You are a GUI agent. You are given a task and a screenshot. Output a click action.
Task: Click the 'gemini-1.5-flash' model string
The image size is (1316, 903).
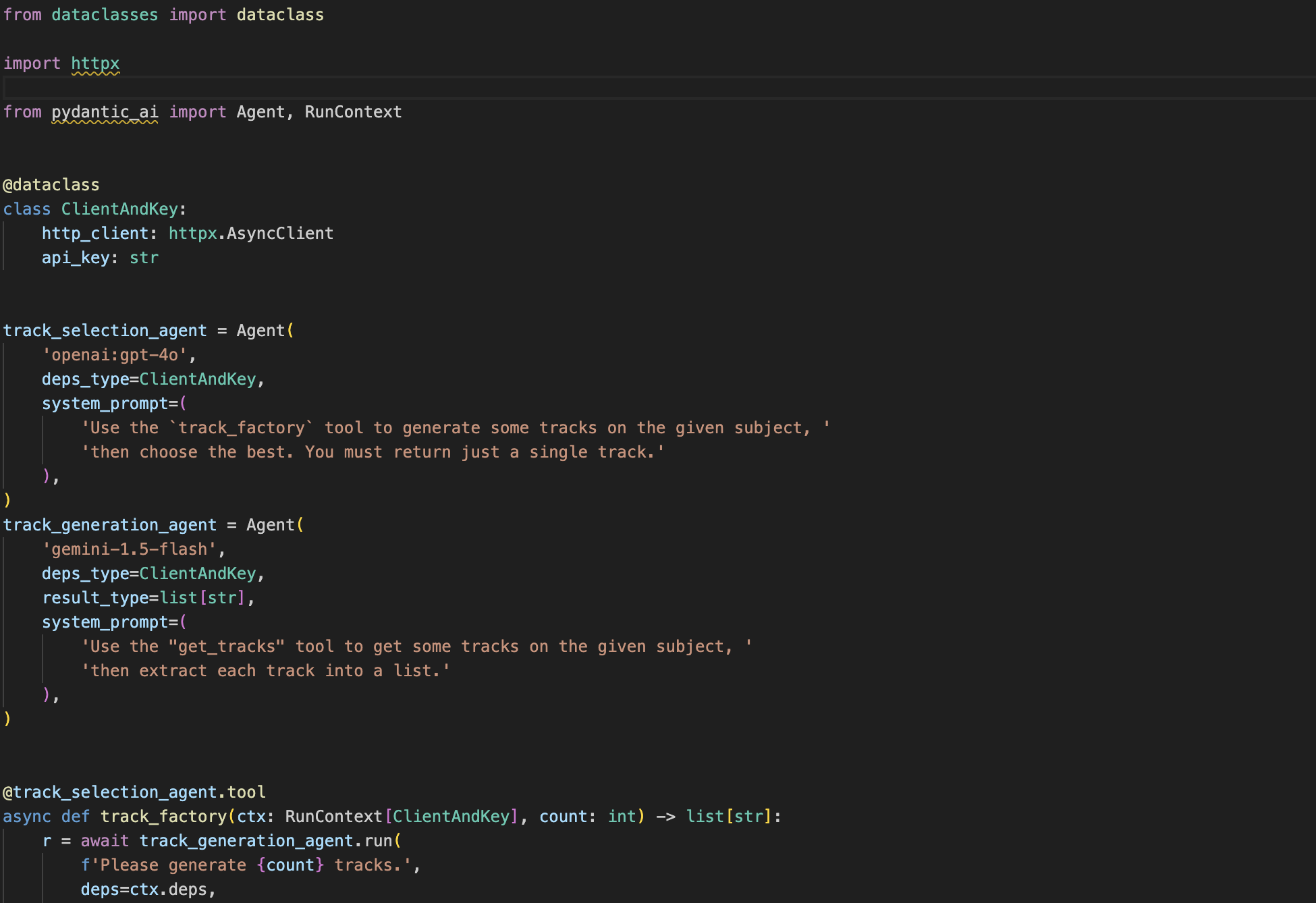(129, 549)
